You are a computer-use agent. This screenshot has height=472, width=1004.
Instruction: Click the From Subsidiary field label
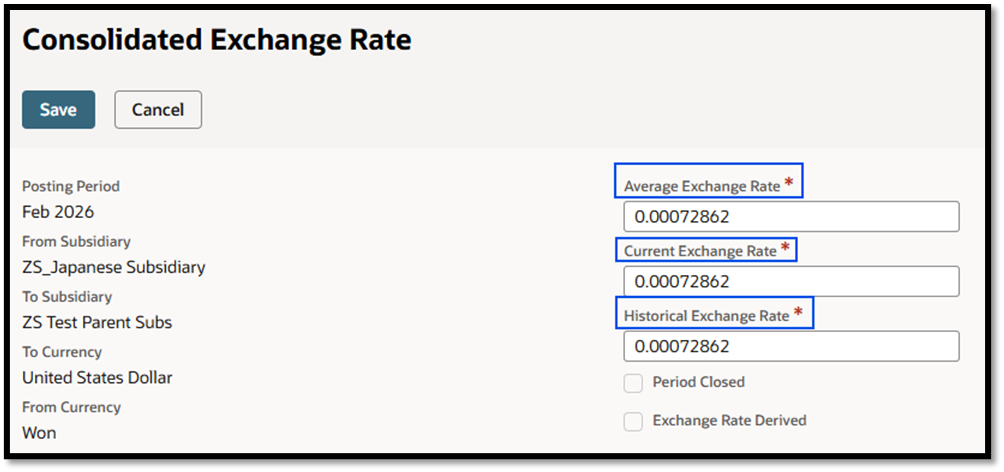pyautogui.click(x=76, y=241)
